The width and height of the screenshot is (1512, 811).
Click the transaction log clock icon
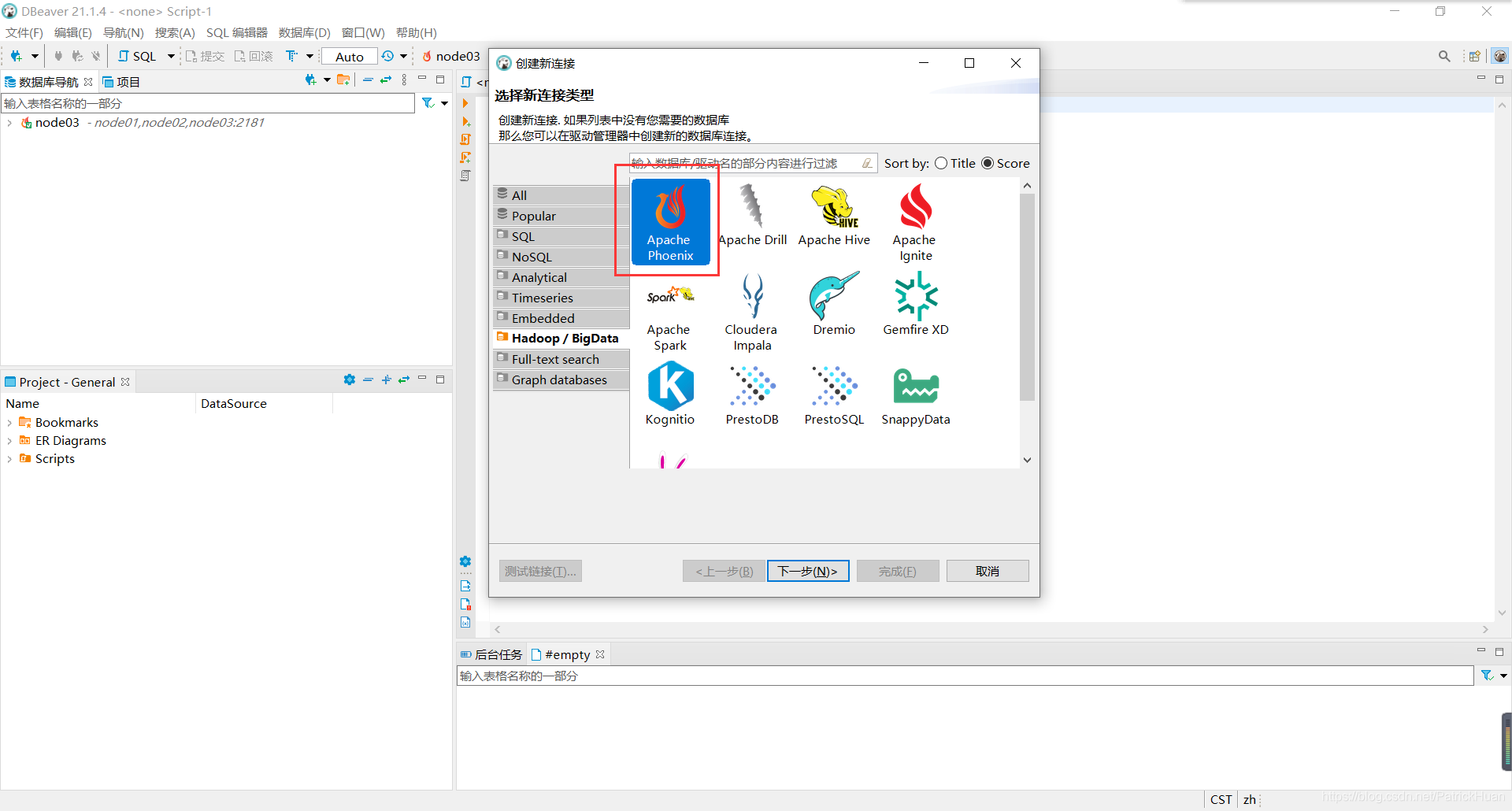387,56
